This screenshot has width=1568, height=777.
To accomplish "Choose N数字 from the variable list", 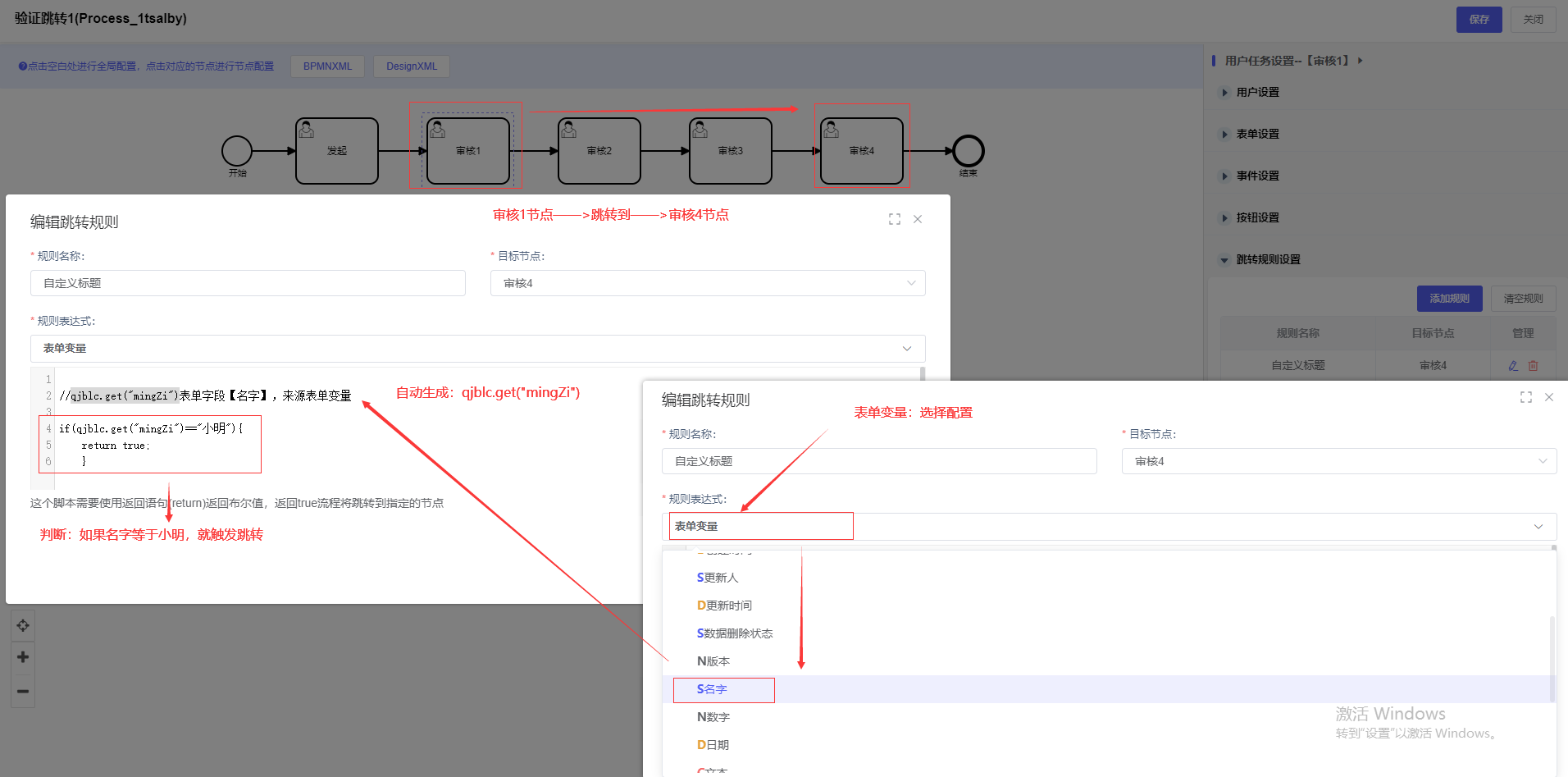I will [x=713, y=717].
